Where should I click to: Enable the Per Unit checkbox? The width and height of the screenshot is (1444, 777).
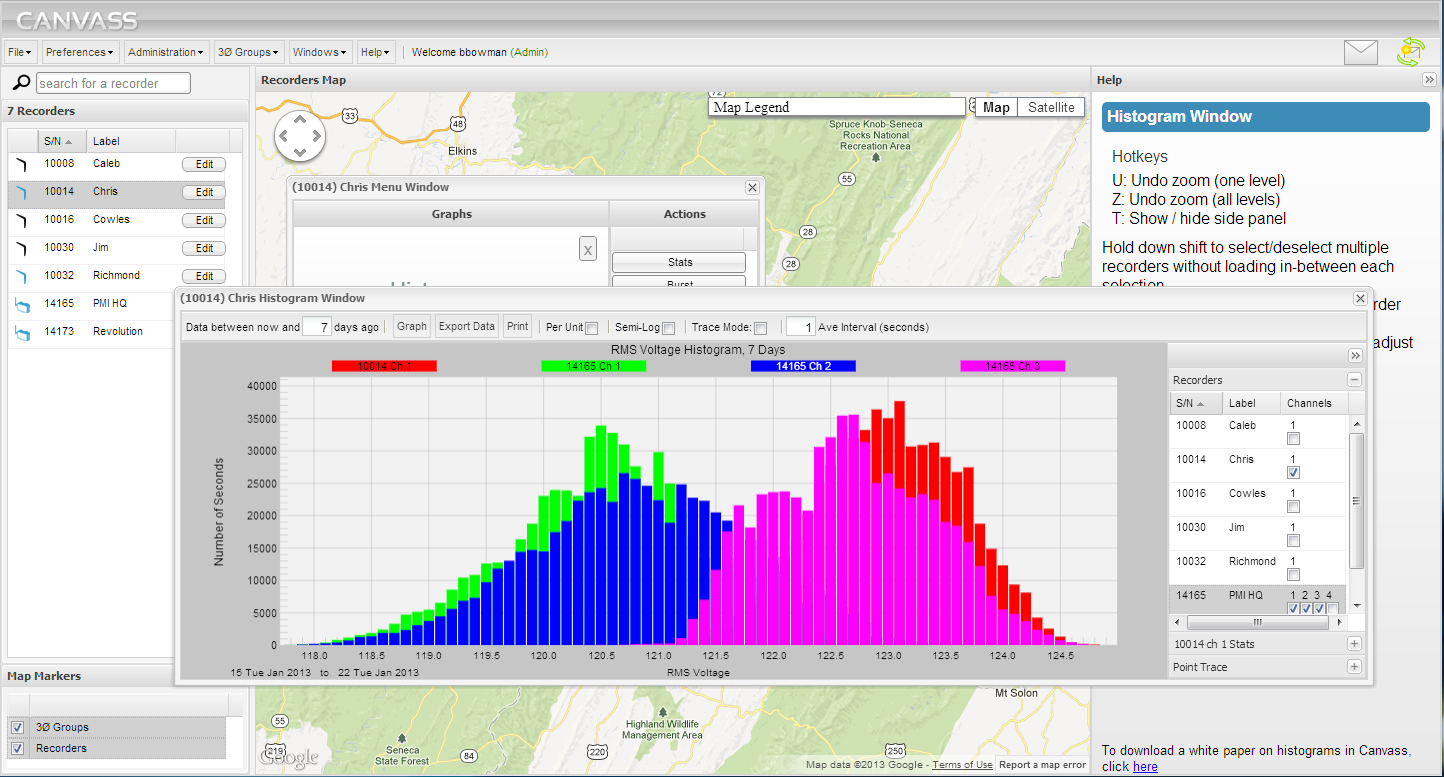point(590,326)
